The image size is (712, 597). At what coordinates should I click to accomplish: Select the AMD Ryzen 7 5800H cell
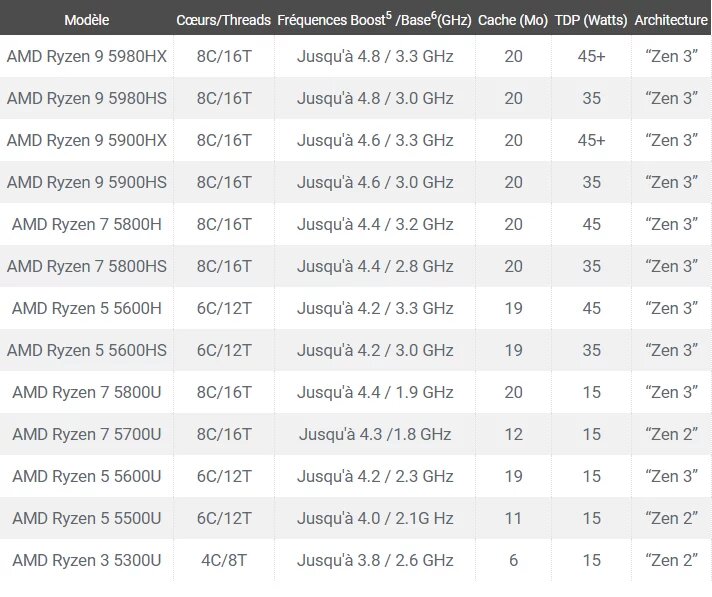[87, 224]
